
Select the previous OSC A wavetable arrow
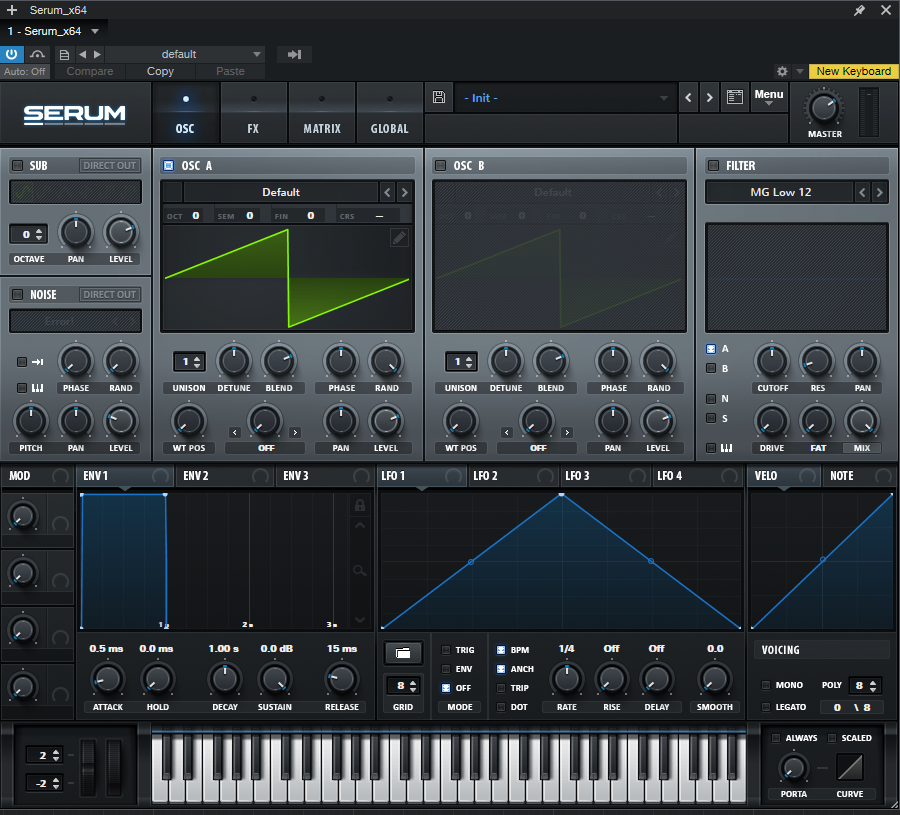(387, 192)
